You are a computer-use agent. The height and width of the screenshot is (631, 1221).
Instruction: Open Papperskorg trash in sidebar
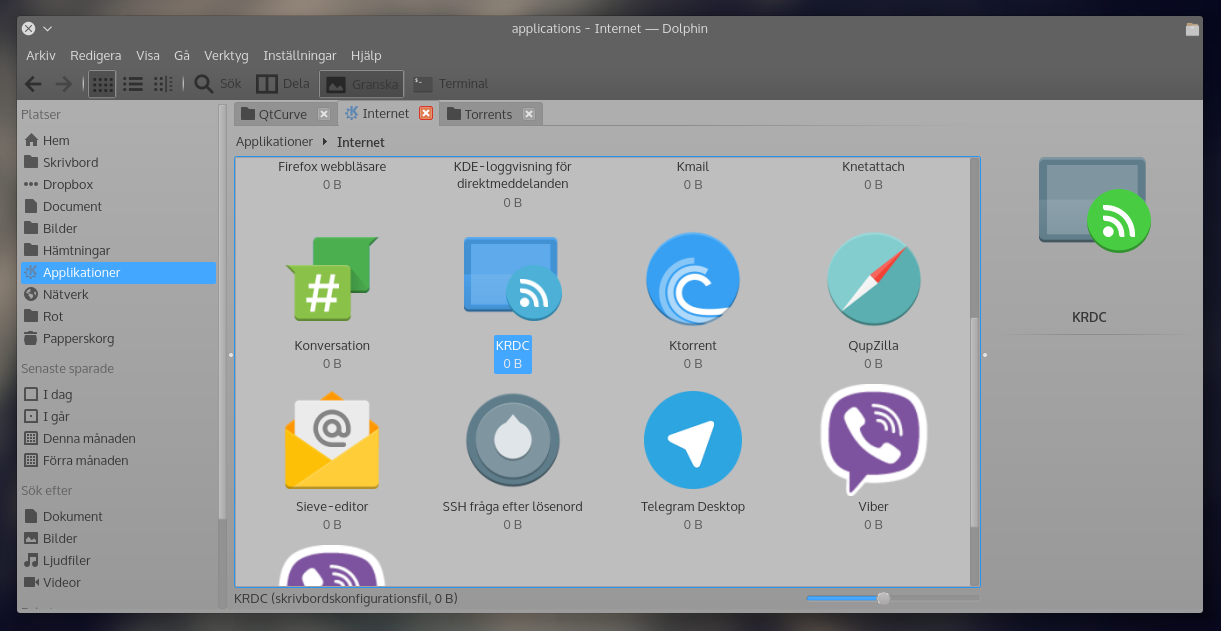click(118, 339)
